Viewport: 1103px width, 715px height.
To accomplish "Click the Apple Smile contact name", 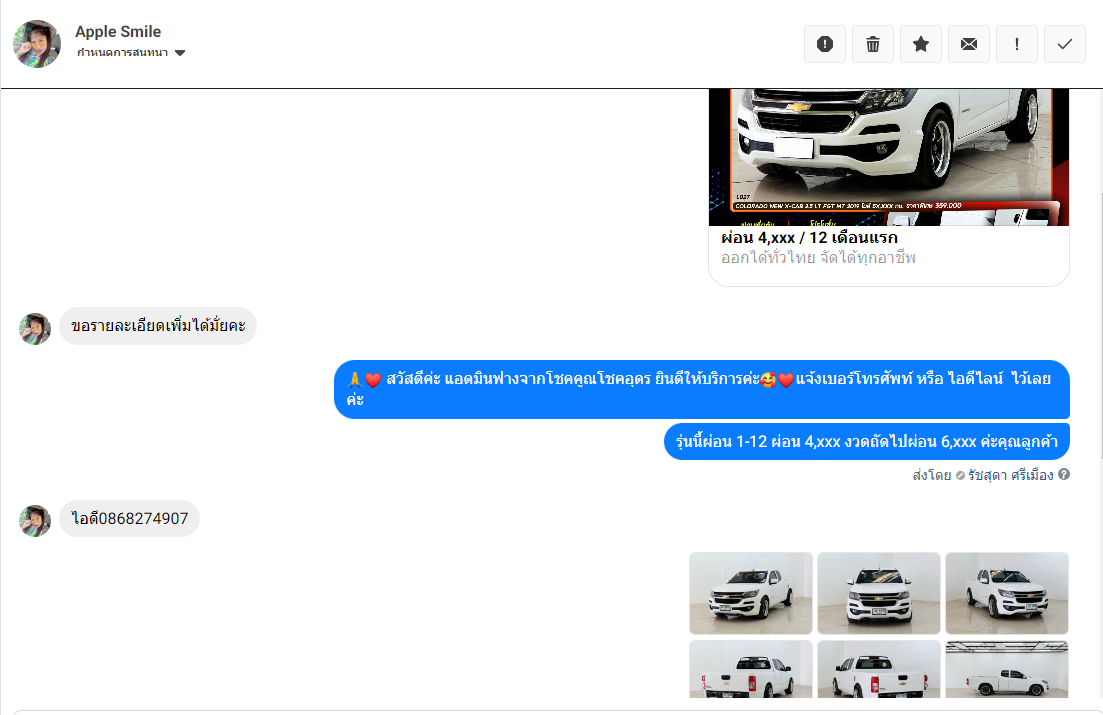I will pyautogui.click(x=118, y=32).
